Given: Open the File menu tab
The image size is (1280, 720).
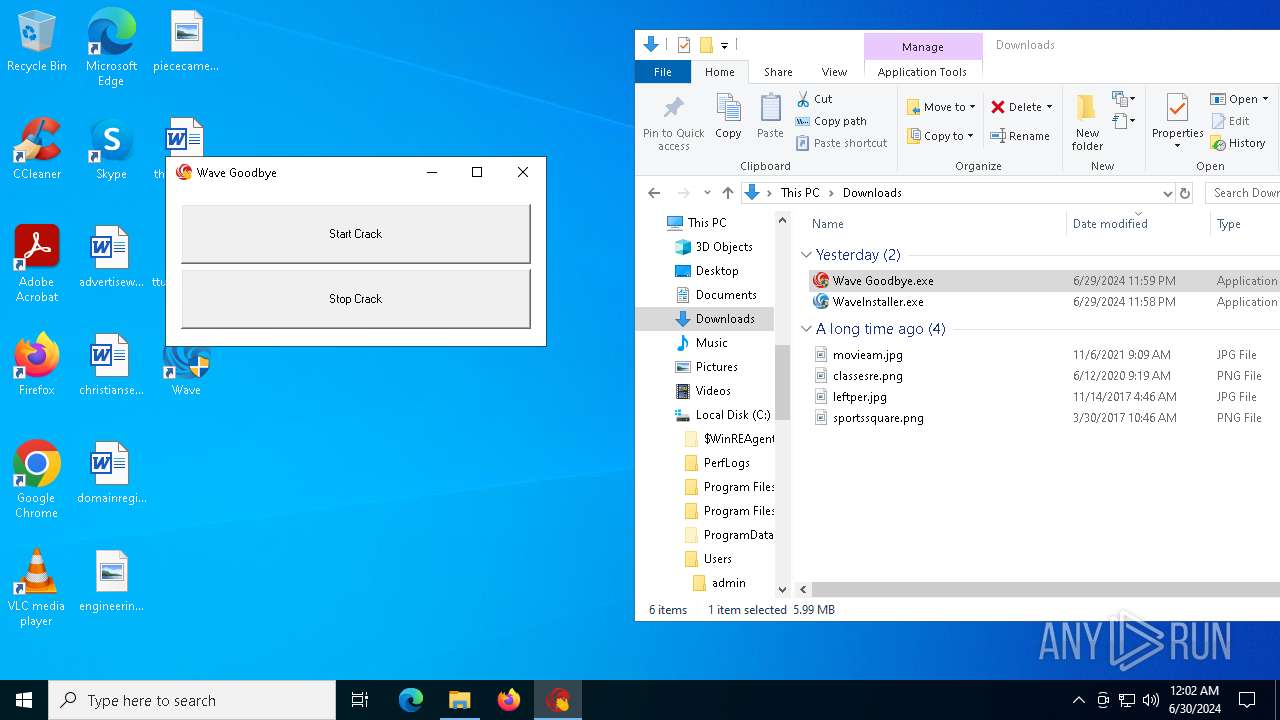Looking at the screenshot, I should tap(663, 72).
